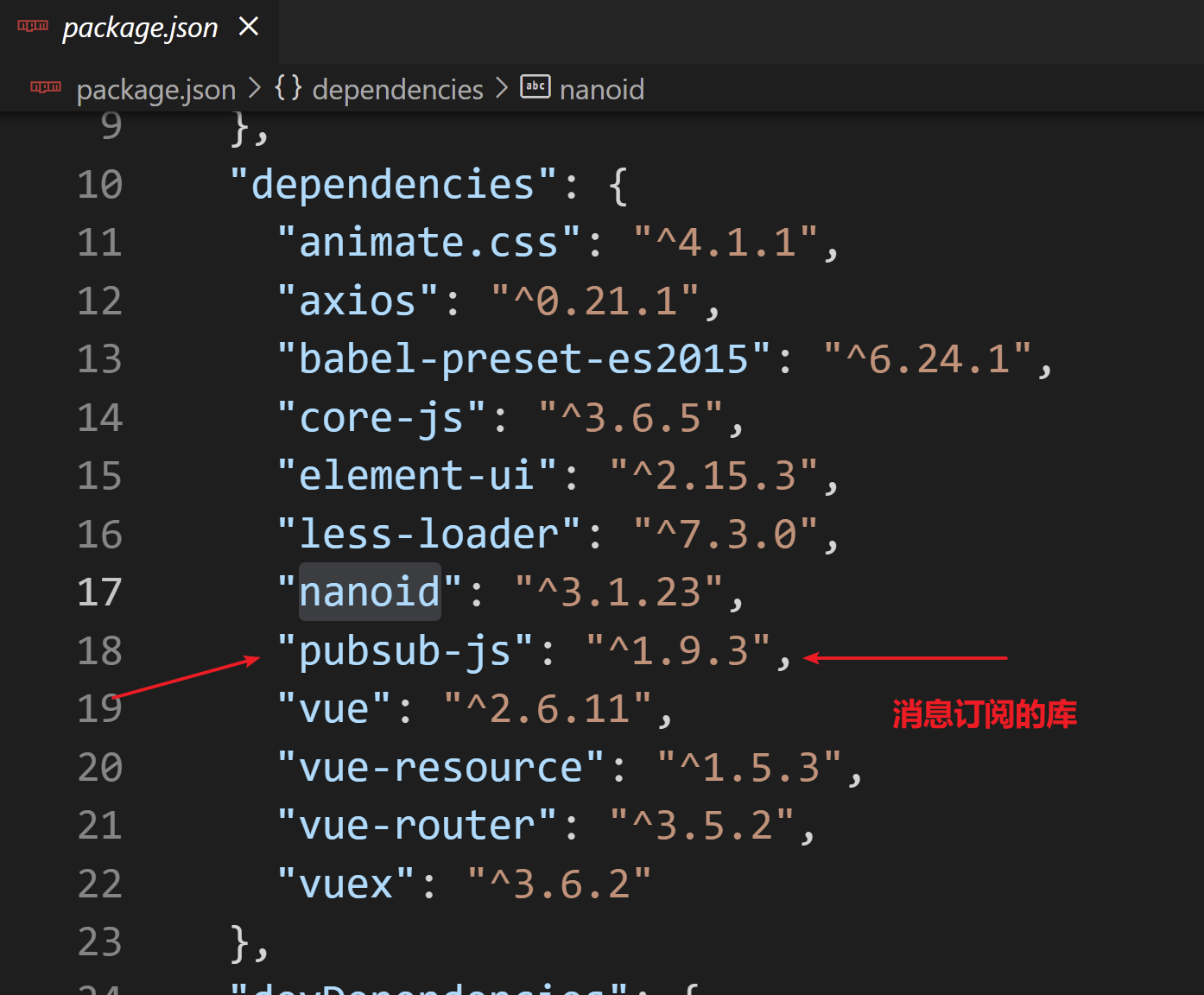Viewport: 1204px width, 995px height.
Task: Select the package.json tab title
Action: [140, 28]
